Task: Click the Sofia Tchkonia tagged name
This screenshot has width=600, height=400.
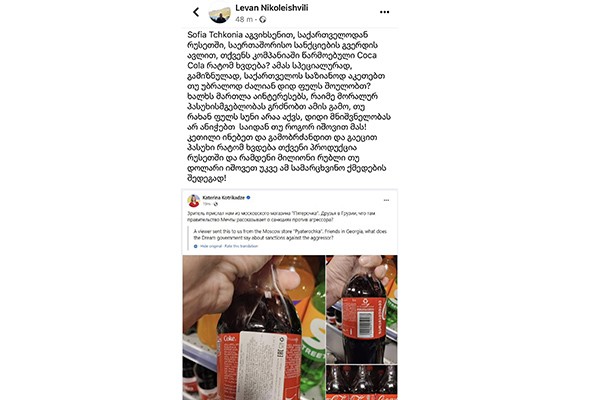Action: (x=215, y=35)
